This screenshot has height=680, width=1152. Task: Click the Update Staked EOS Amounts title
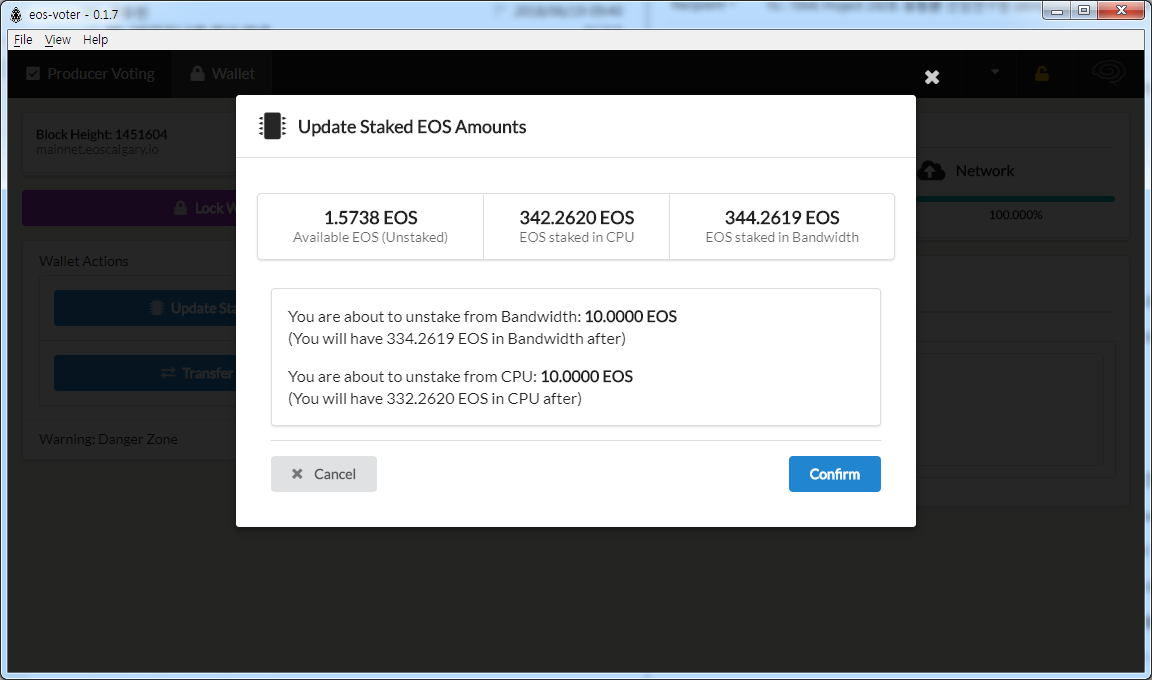[411, 127]
